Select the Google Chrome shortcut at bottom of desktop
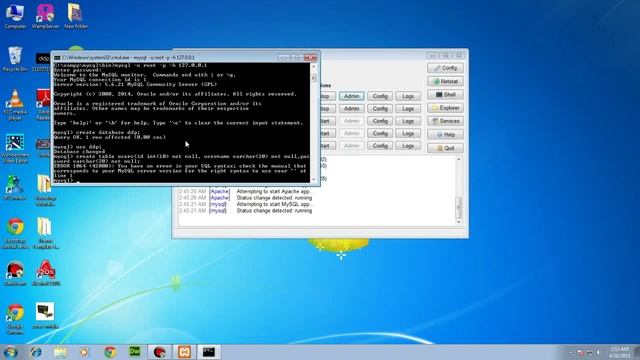 15,319
